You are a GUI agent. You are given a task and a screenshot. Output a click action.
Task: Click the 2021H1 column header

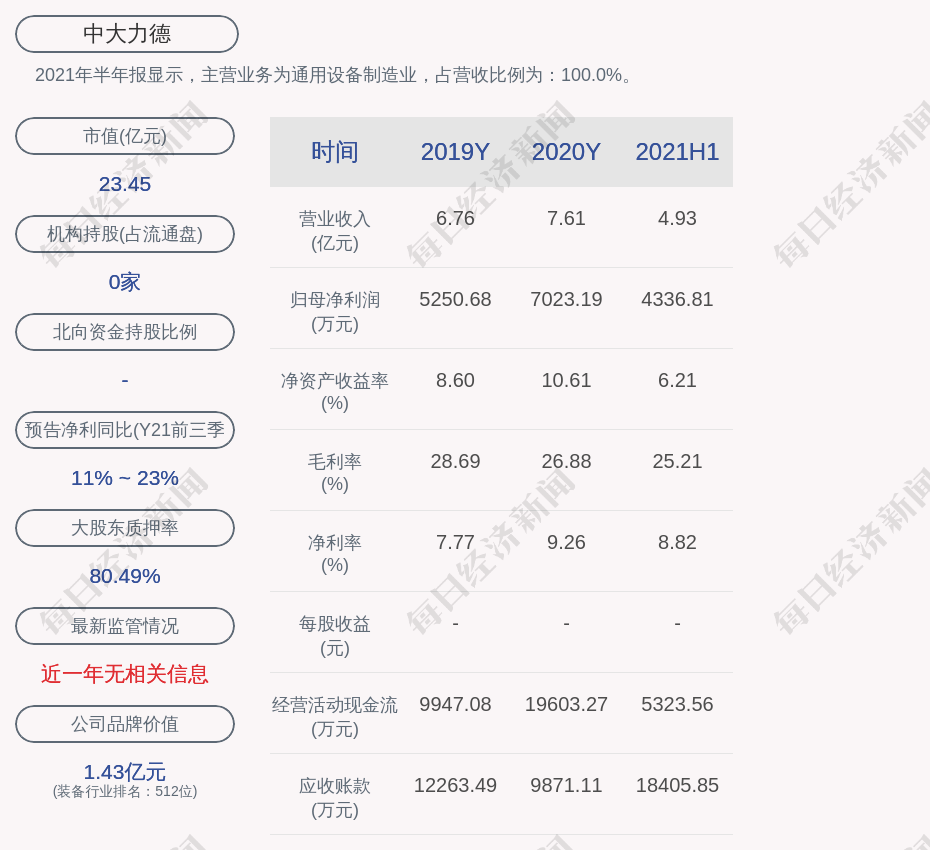[x=677, y=152]
